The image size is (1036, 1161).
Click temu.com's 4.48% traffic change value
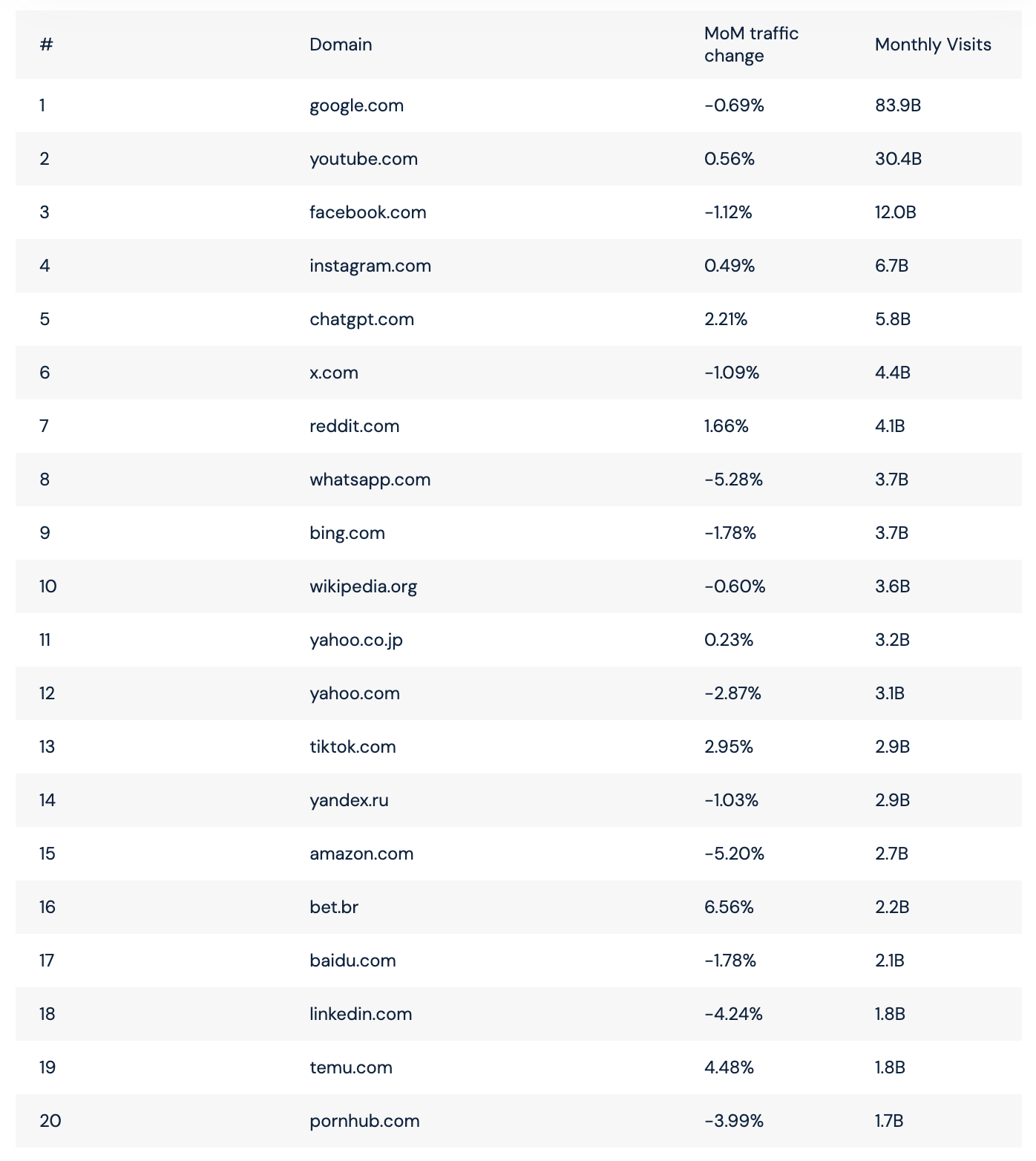729,1067
